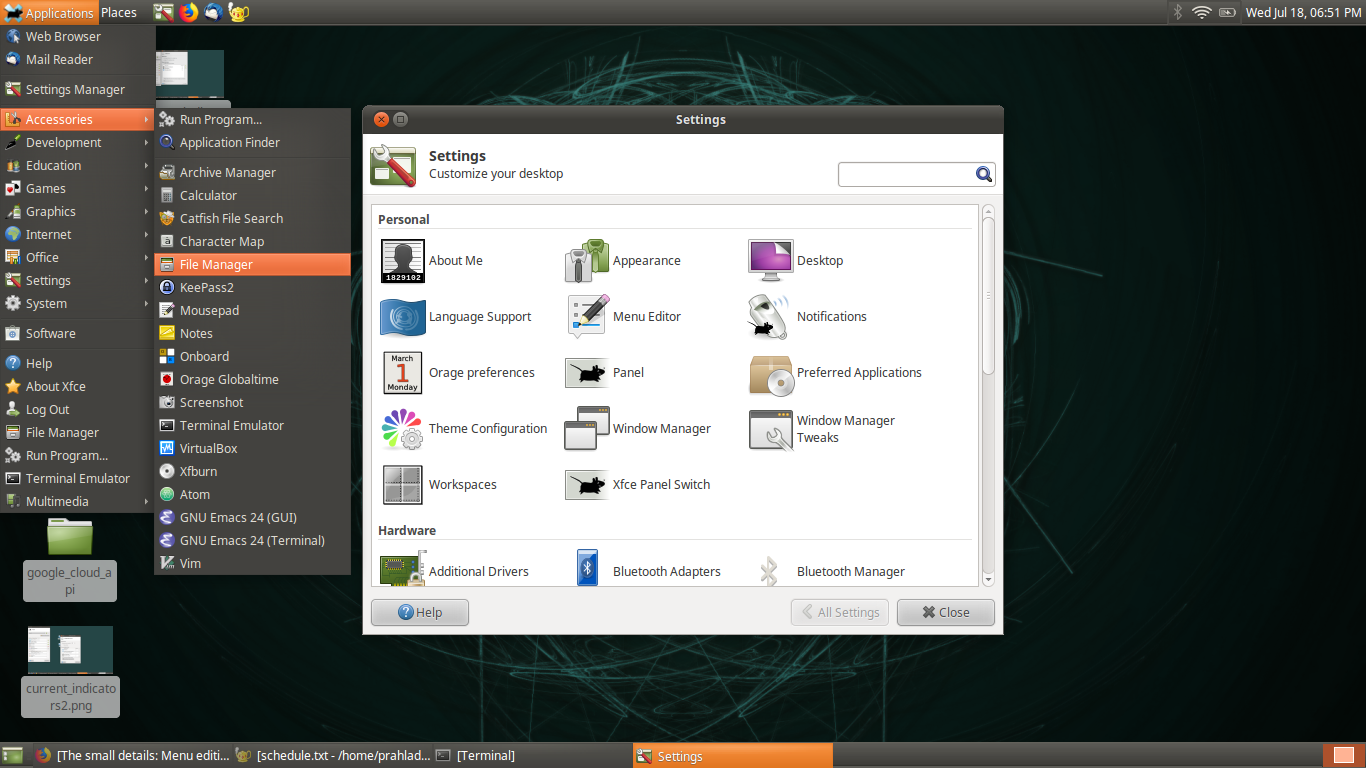Click the Close button in Settings
1366x768 pixels.
click(x=946, y=612)
